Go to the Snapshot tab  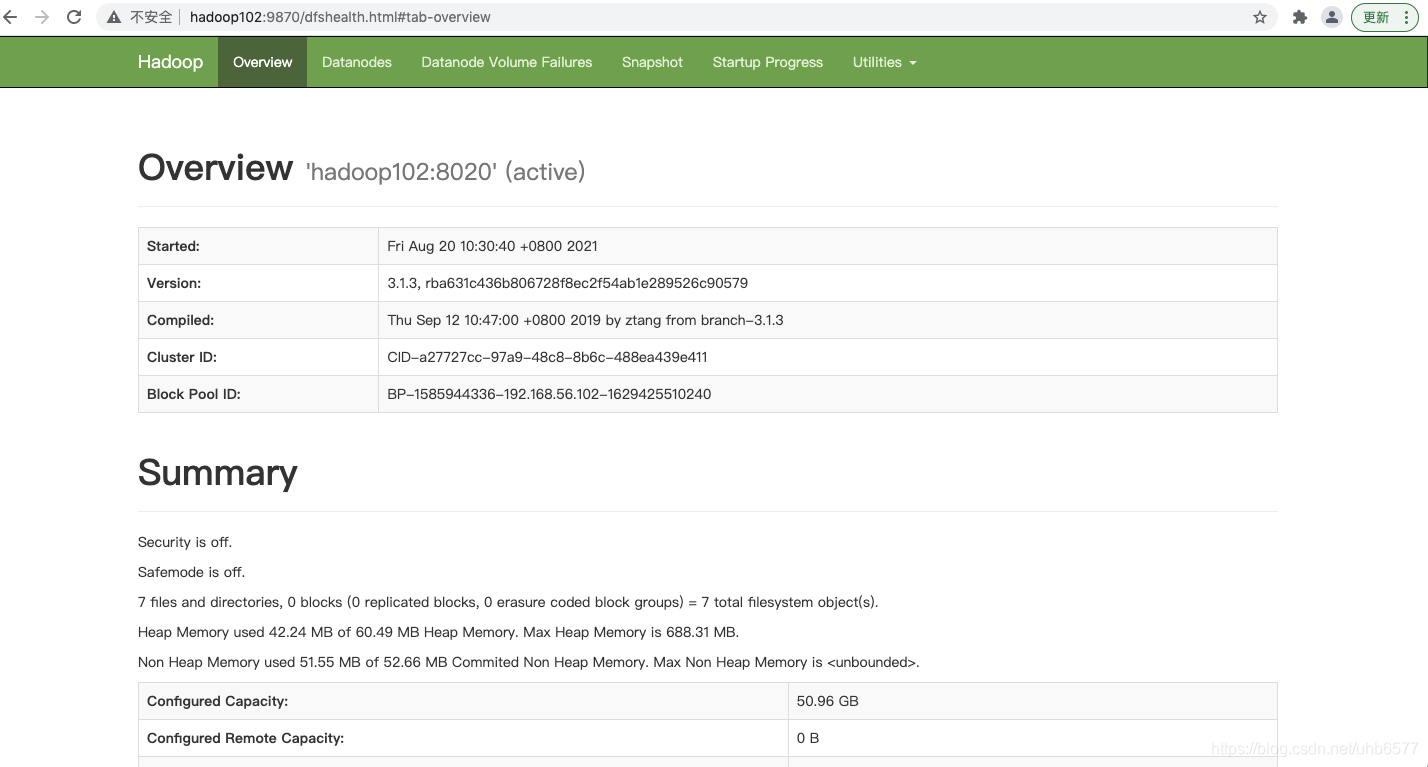(x=652, y=62)
